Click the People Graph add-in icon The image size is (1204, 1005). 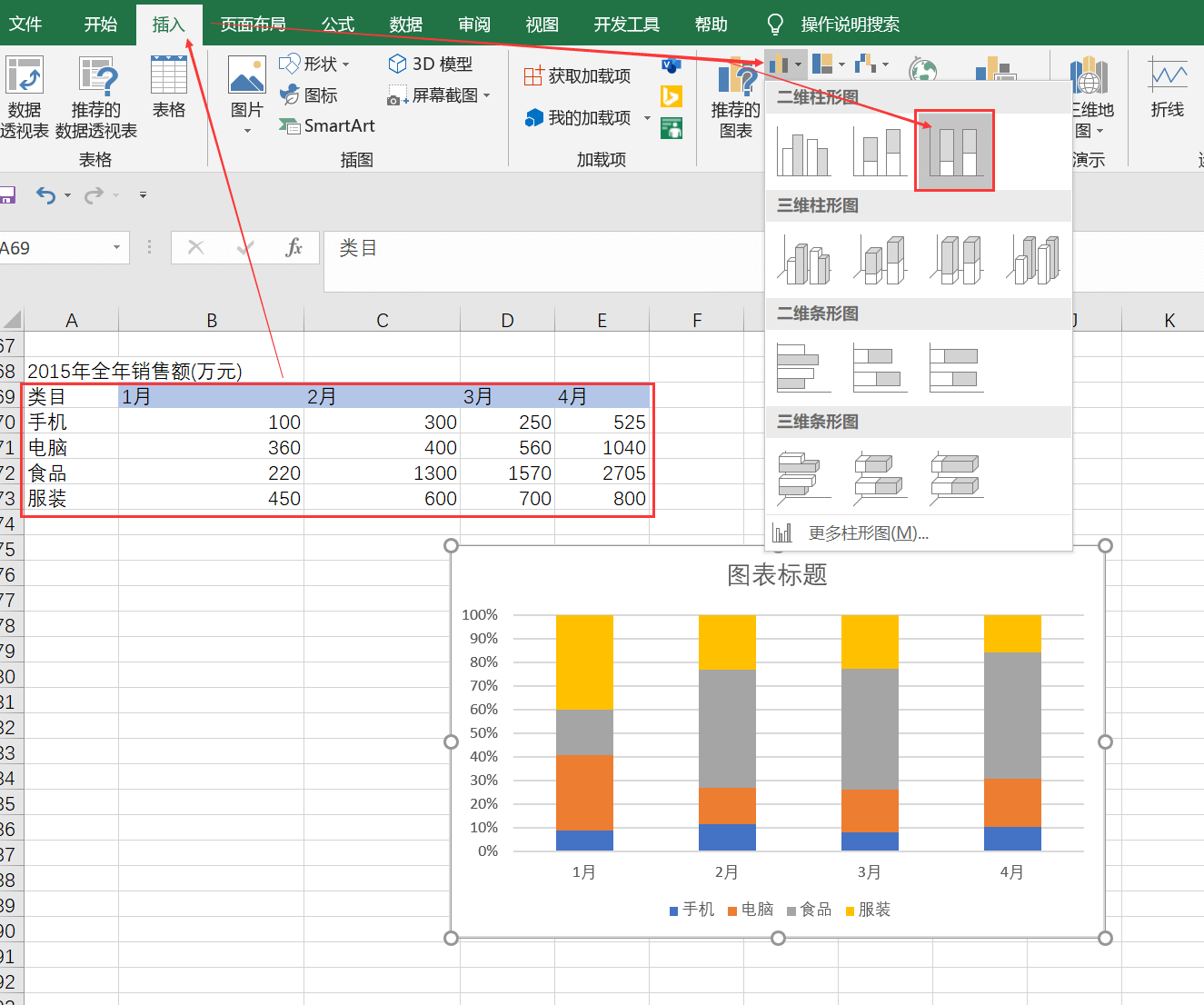[672, 128]
